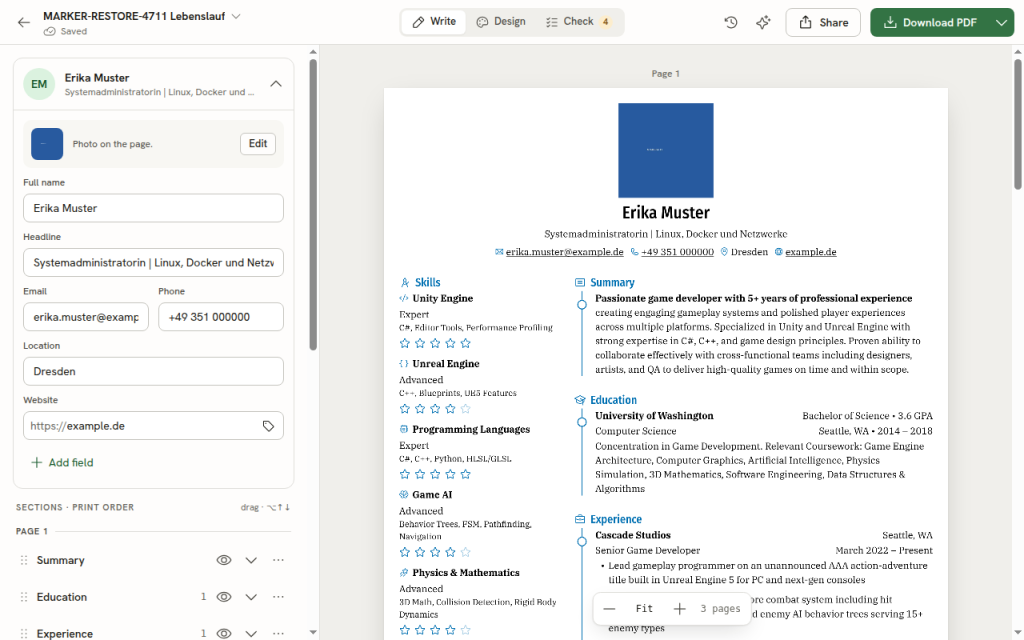Click the EM avatar circle
Viewport: 1024px width, 640px height.
[39, 84]
